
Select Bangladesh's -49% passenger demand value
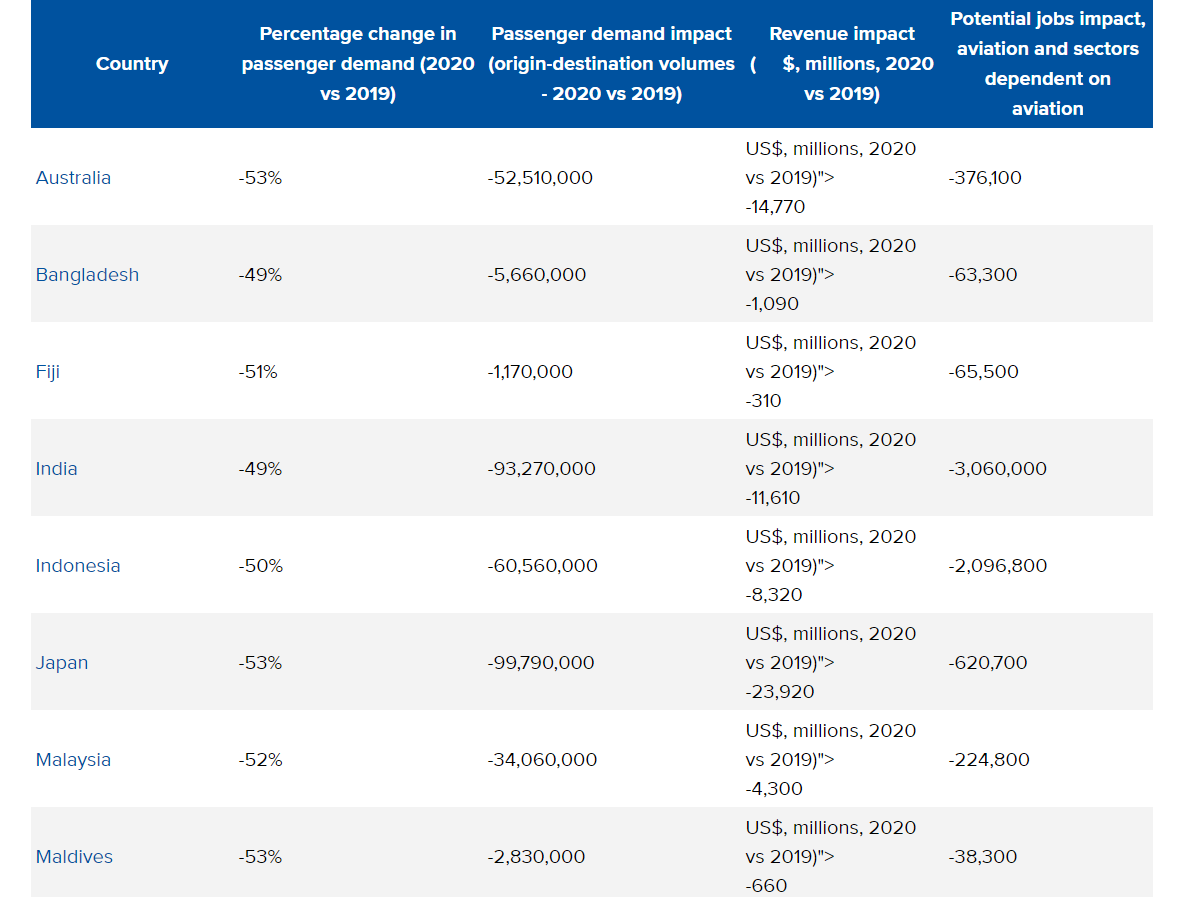click(x=260, y=275)
